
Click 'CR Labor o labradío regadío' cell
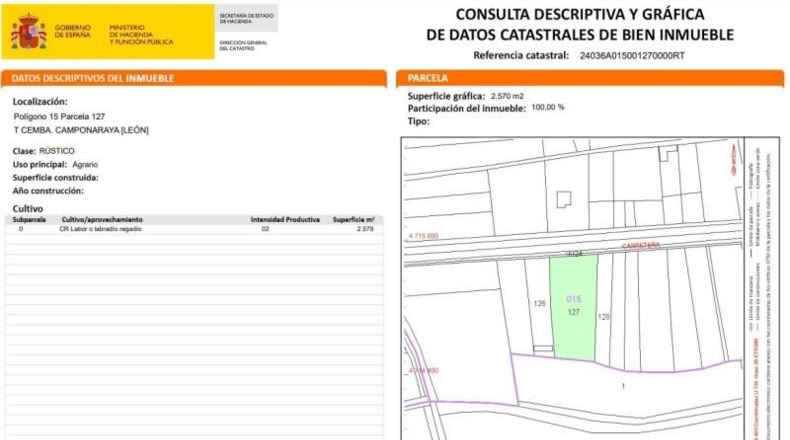click(x=100, y=229)
